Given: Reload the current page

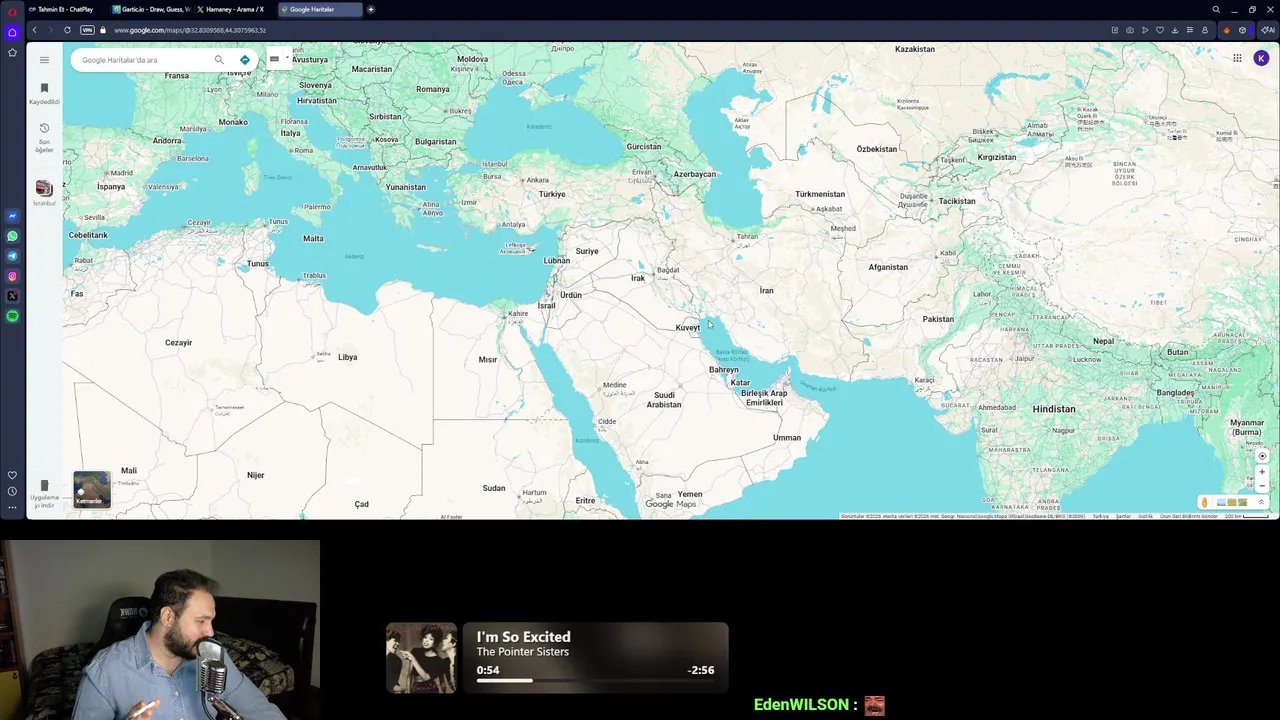Looking at the screenshot, I should click(x=67, y=30).
